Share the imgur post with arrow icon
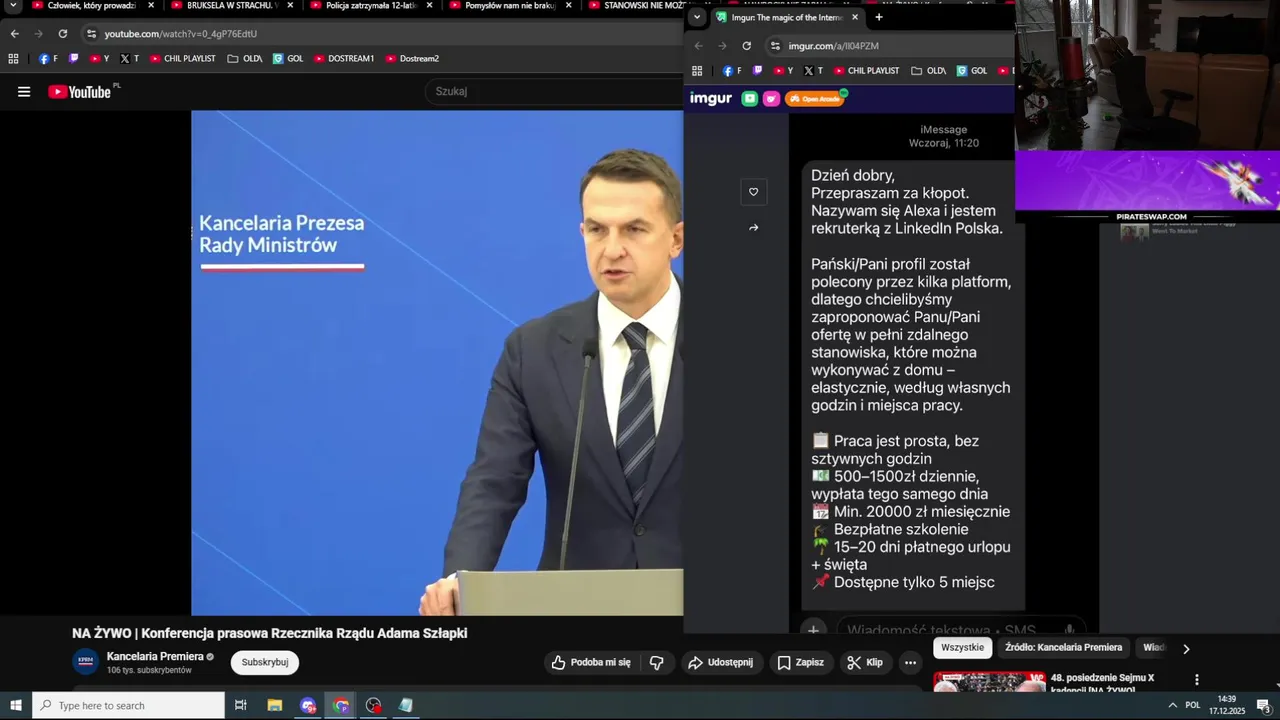The width and height of the screenshot is (1280, 720). coord(754,228)
